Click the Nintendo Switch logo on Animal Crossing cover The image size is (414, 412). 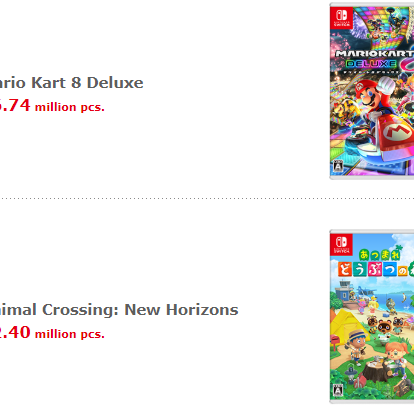pos(341,244)
